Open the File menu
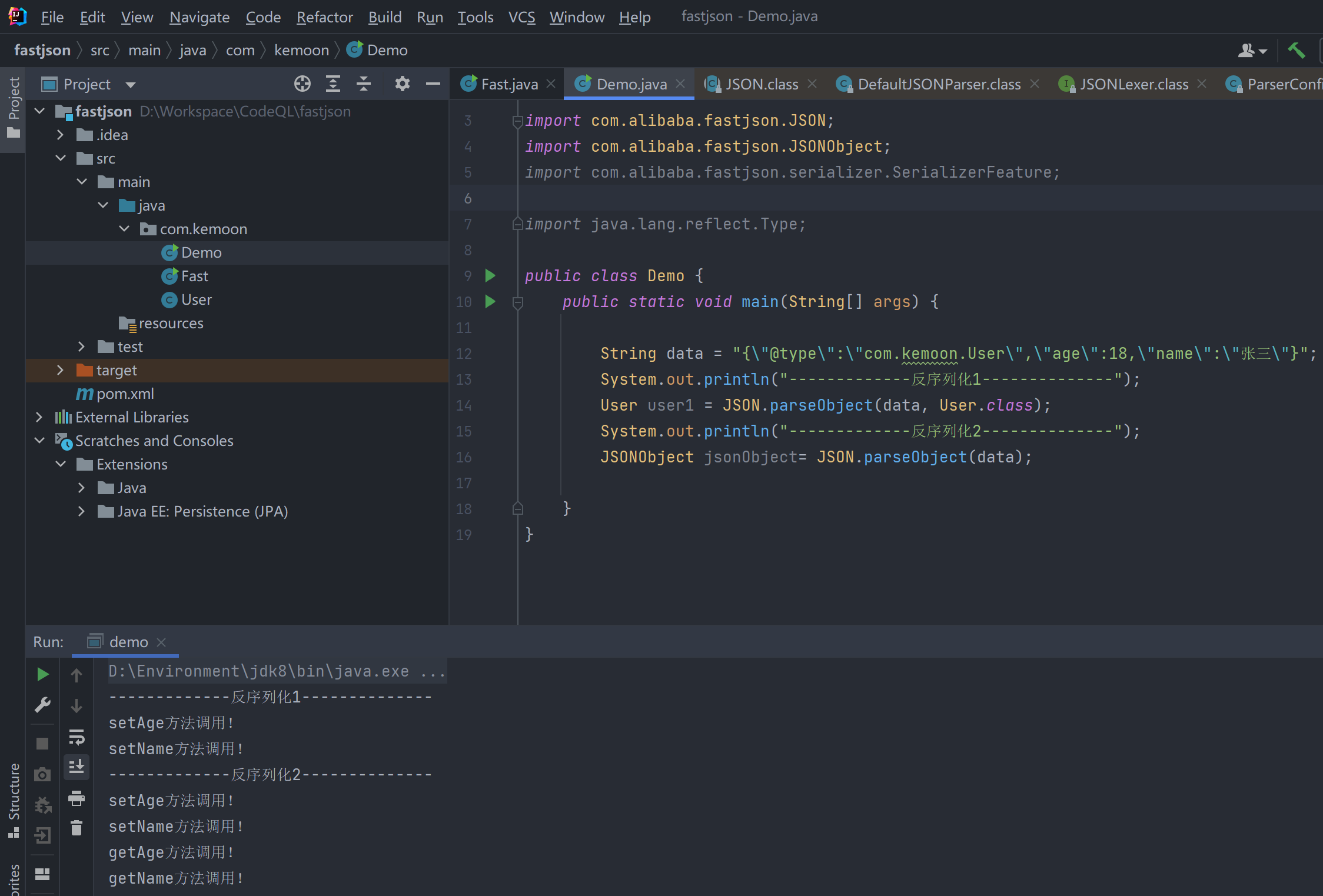1323x896 pixels. click(x=52, y=17)
